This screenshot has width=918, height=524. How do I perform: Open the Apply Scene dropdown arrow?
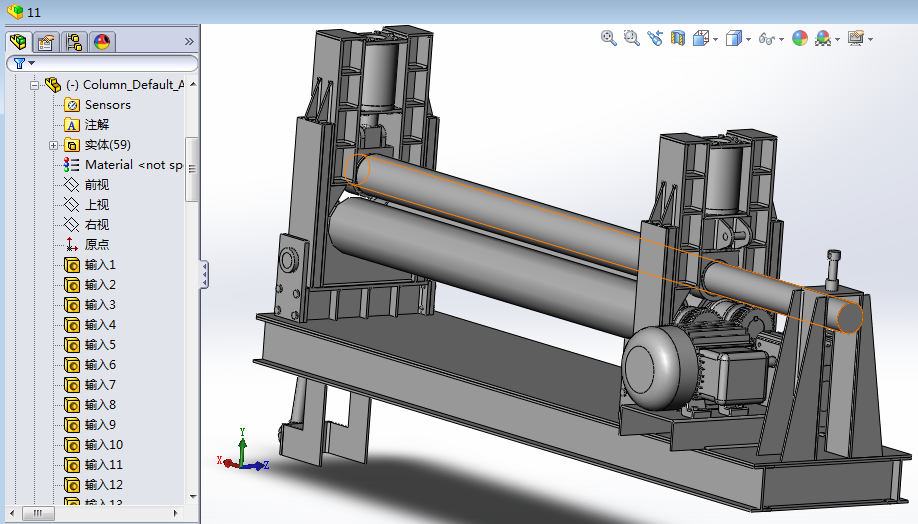coord(838,40)
